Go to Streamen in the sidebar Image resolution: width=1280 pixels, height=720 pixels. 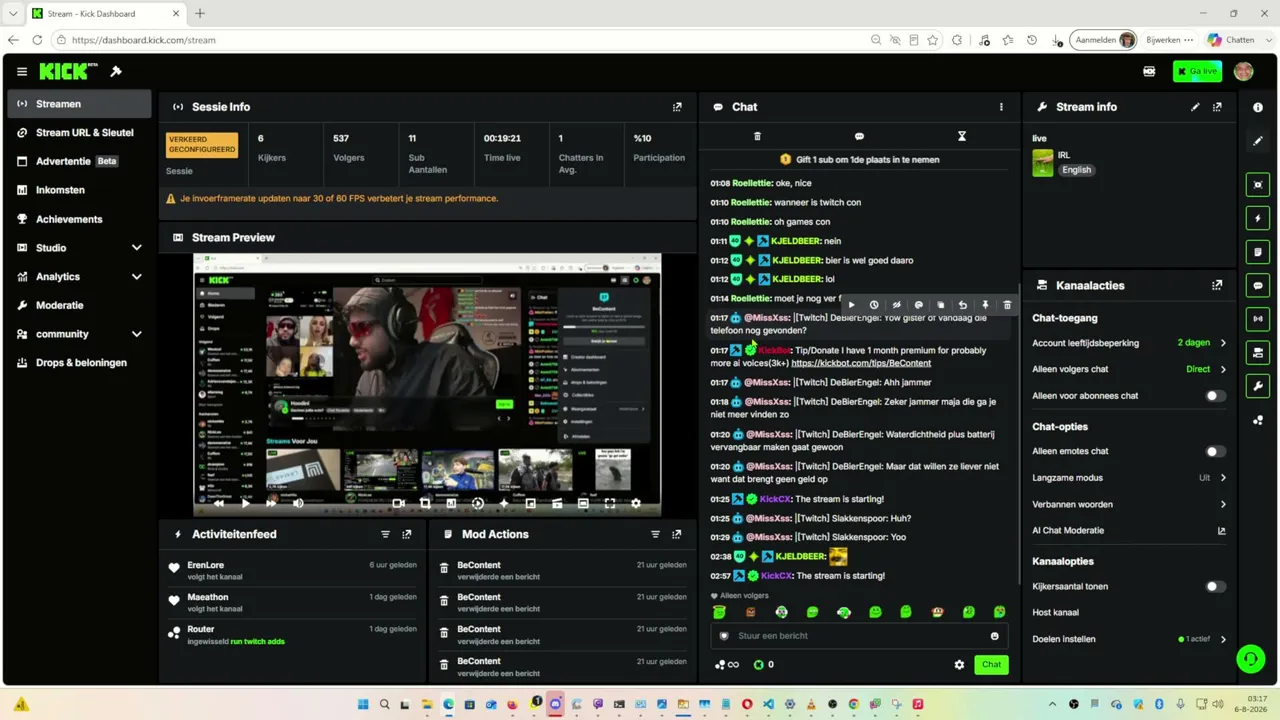80,104
